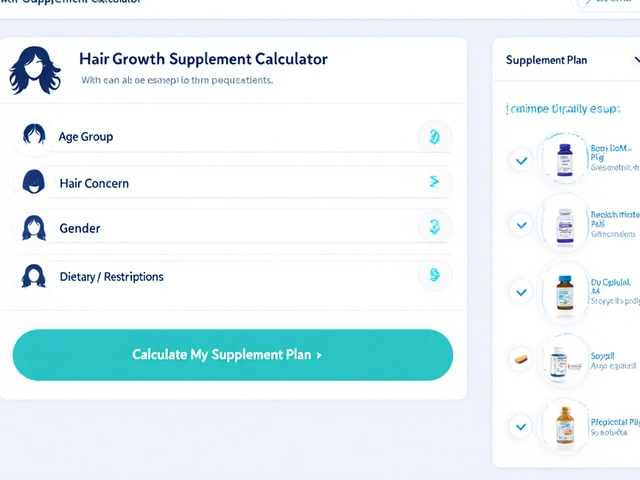Click the hair logo beside the calculator title
The width and height of the screenshot is (640, 480).
coord(35,70)
